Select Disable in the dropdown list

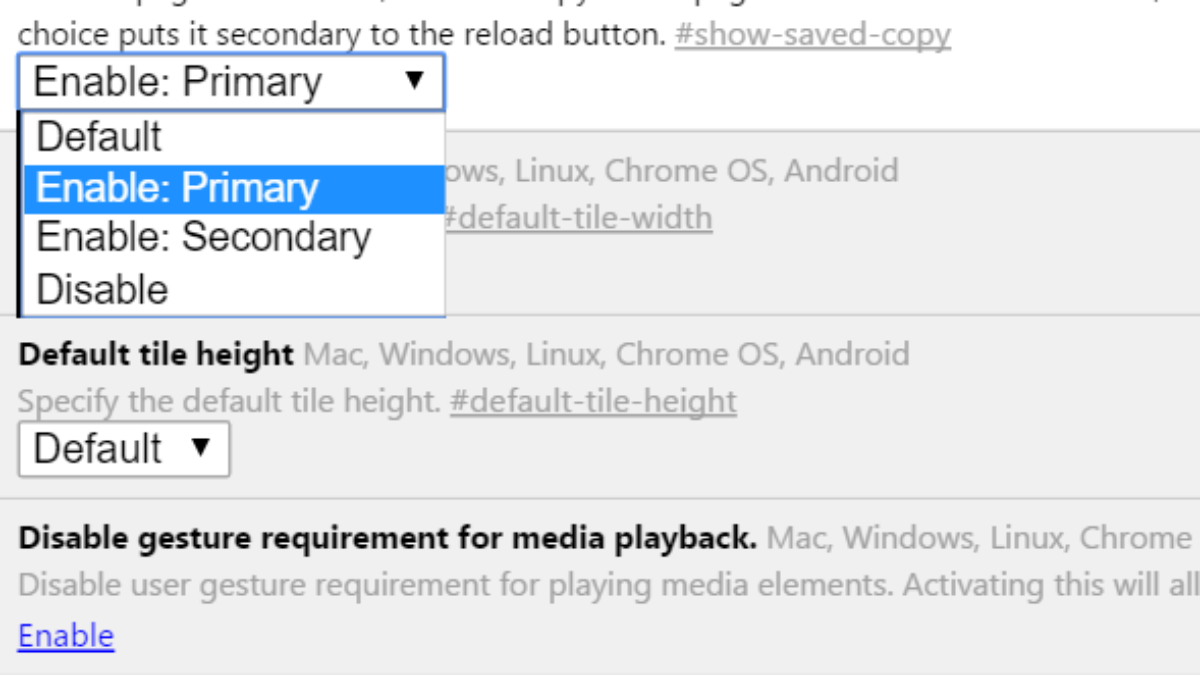click(102, 290)
